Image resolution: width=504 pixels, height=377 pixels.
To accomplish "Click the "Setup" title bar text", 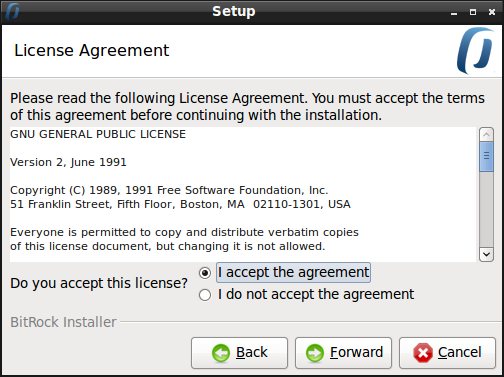I will point(234,11).
